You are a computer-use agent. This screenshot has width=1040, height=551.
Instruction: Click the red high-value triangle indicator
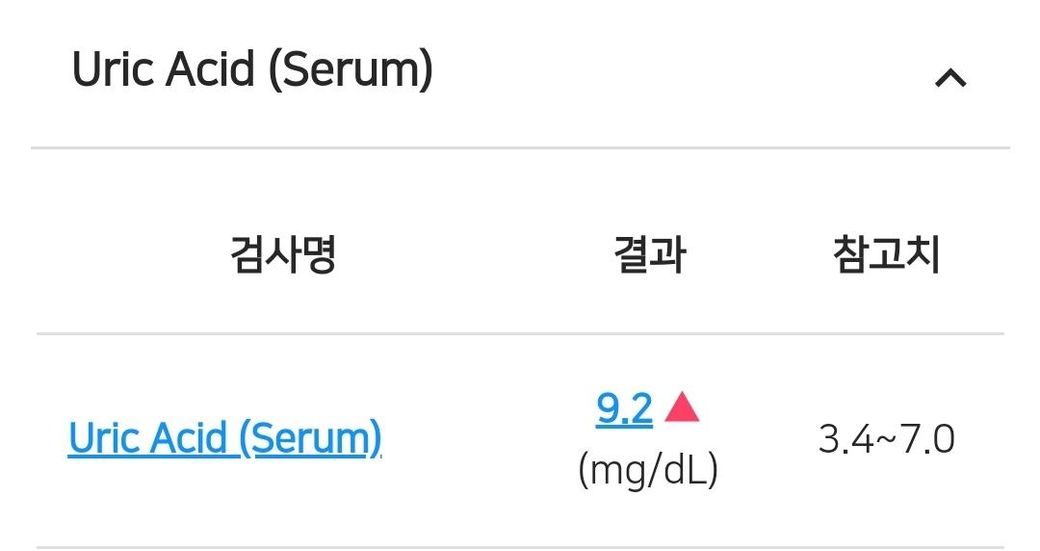[x=682, y=407]
